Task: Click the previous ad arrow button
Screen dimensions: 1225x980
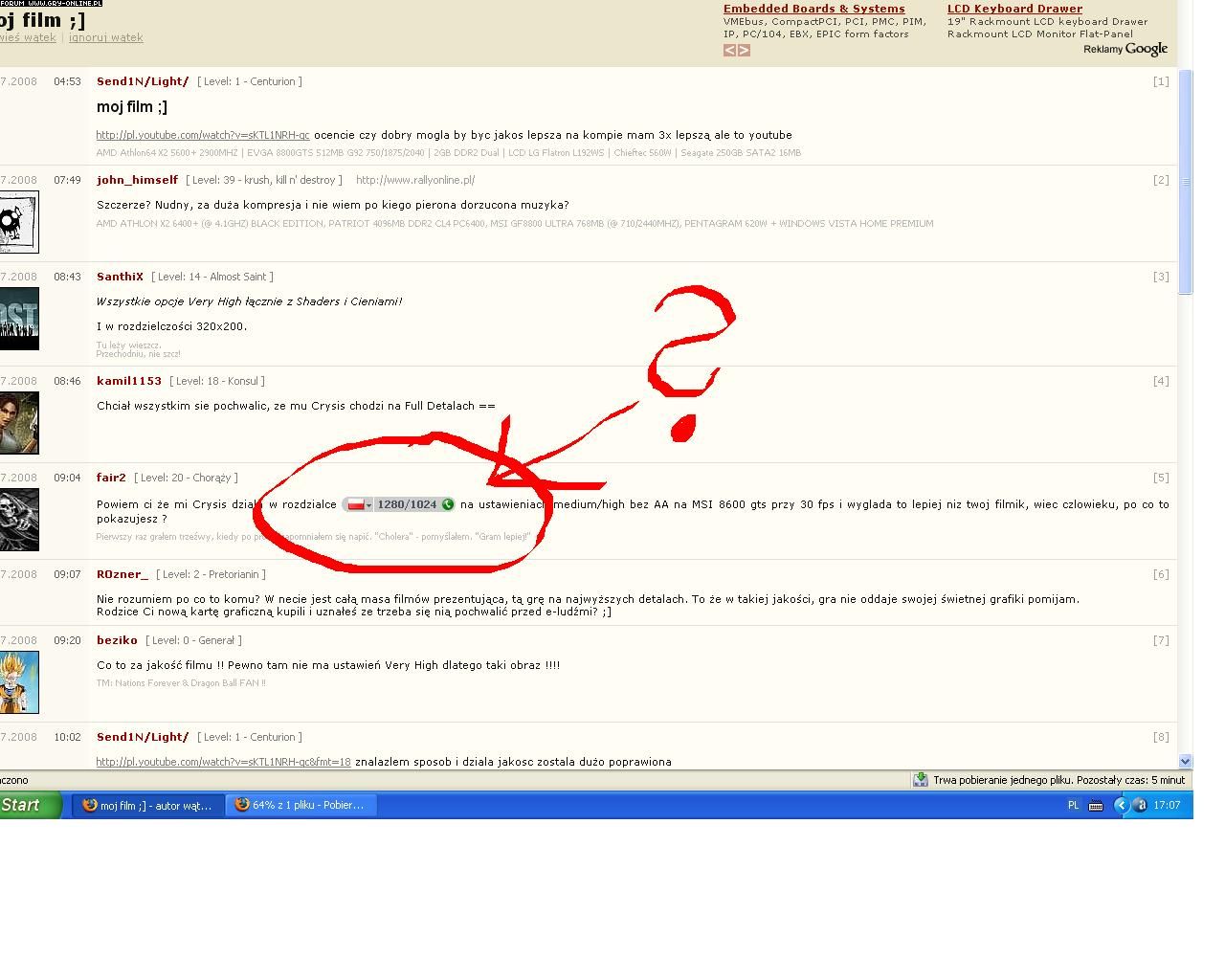Action: pos(729,51)
